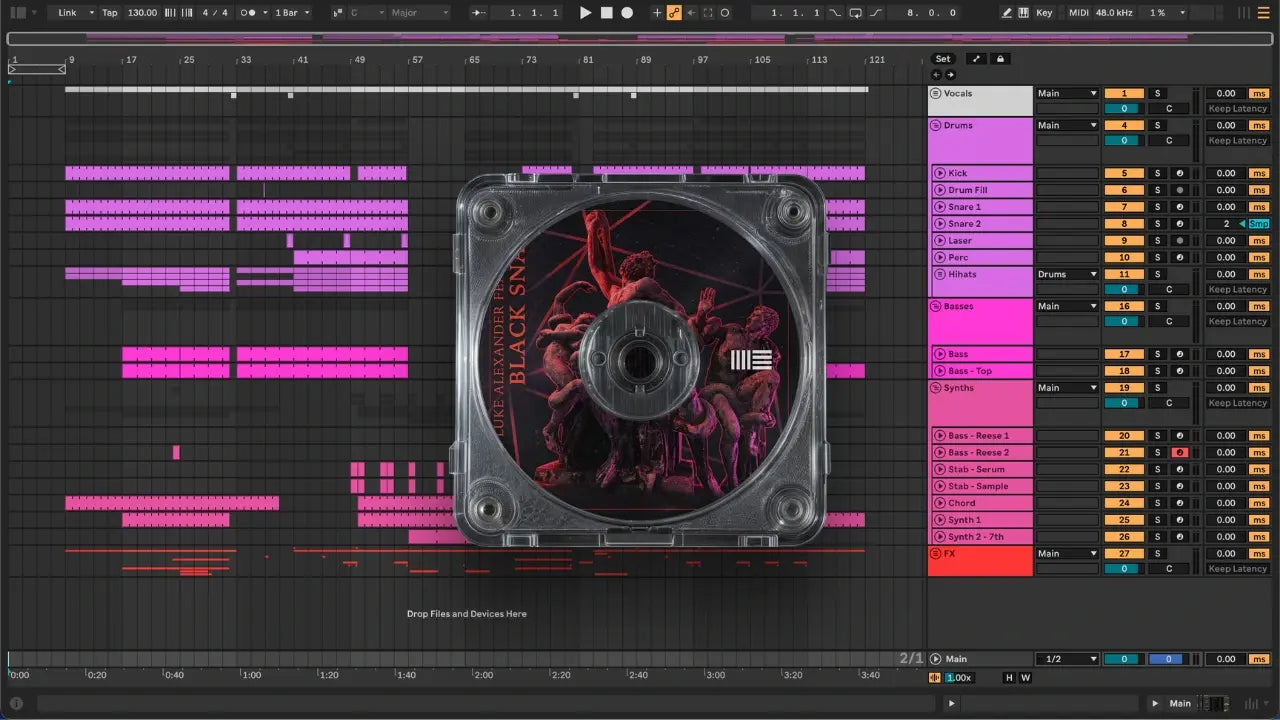Click the info view icon in status bar

(x=17, y=703)
